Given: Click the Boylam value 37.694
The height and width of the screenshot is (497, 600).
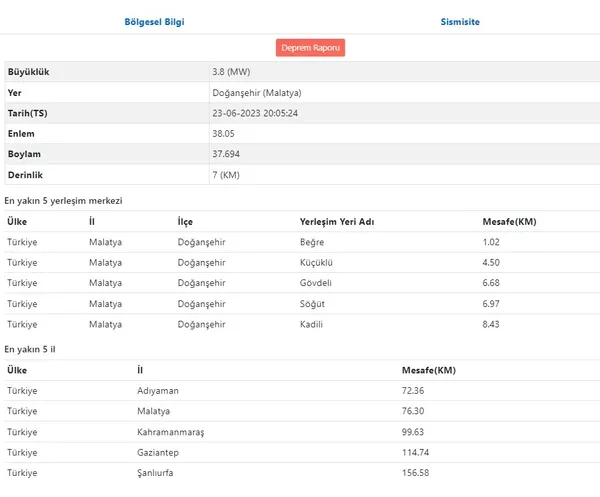Looking at the screenshot, I should click(226, 154).
